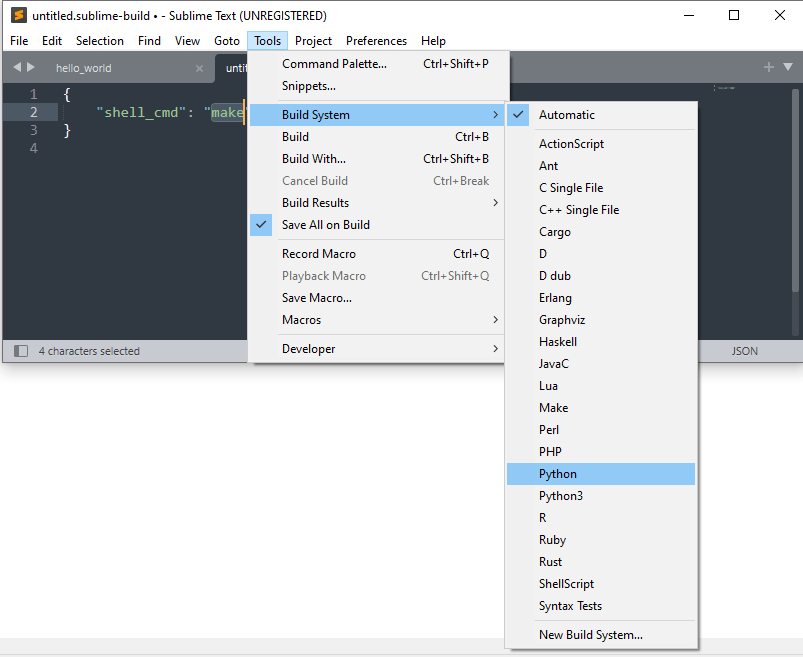Select Python3 build system

point(601,496)
